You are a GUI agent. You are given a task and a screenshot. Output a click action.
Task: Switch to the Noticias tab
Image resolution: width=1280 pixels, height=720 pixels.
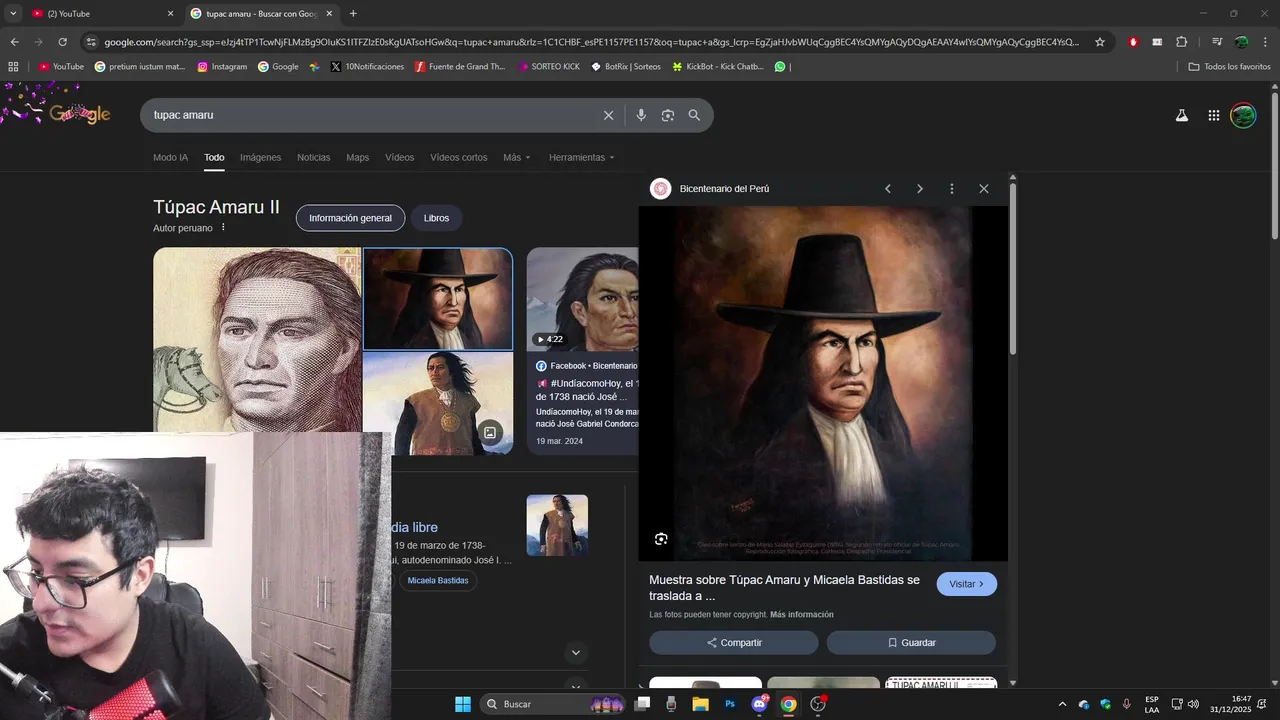click(314, 158)
